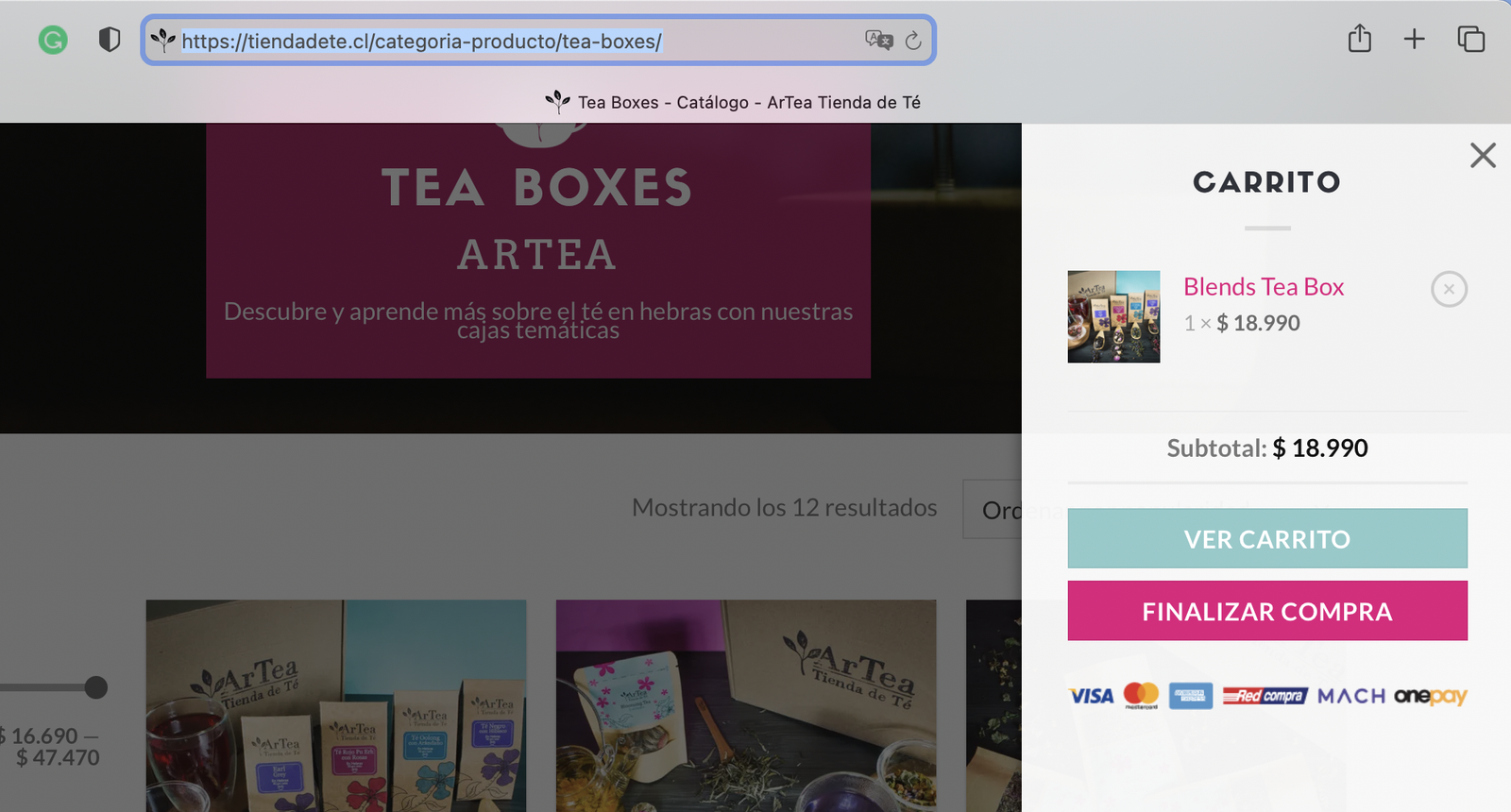Viewport: 1511px width, 812px height.
Task: Click the Grammarly extension icon
Action: tap(53, 40)
